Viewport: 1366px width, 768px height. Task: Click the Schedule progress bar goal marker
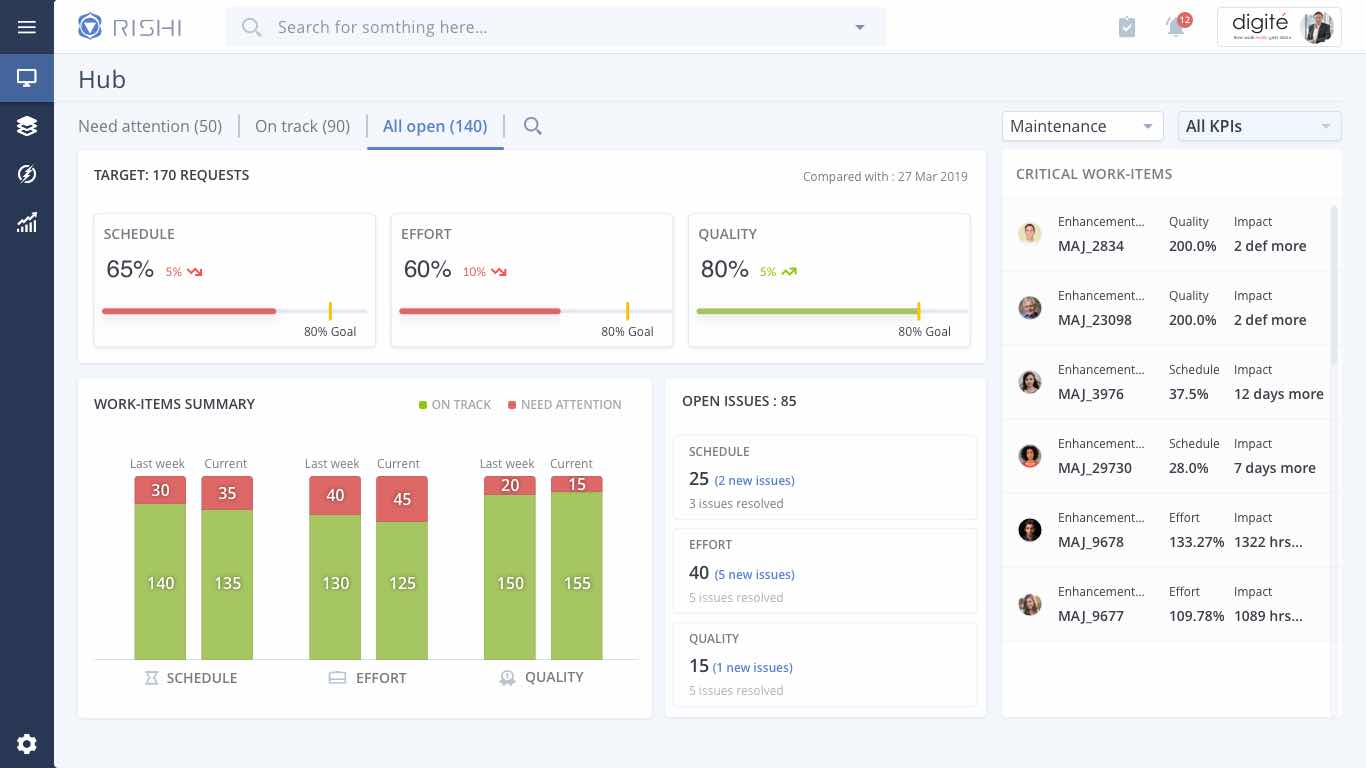(330, 311)
